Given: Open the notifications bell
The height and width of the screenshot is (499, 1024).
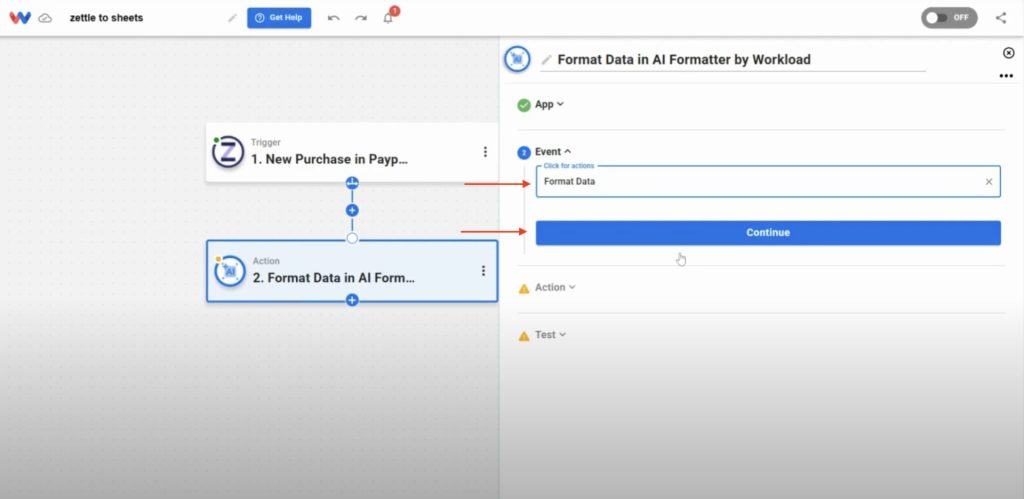Looking at the screenshot, I should 388,18.
